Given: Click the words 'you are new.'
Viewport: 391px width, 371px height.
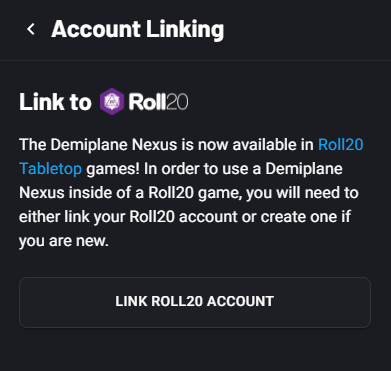Looking at the screenshot, I should 64,241.
